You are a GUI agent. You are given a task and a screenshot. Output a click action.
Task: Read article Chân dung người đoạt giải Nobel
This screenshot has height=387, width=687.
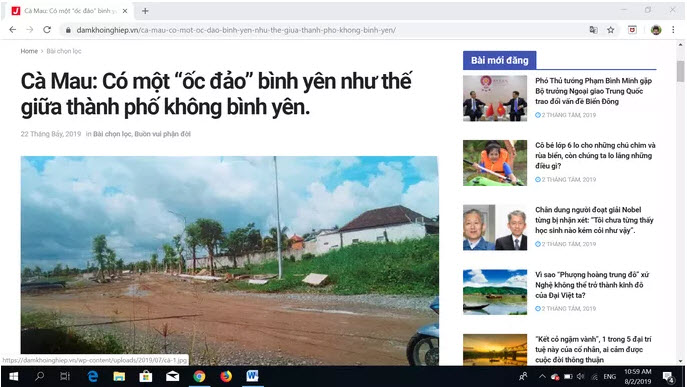click(594, 220)
